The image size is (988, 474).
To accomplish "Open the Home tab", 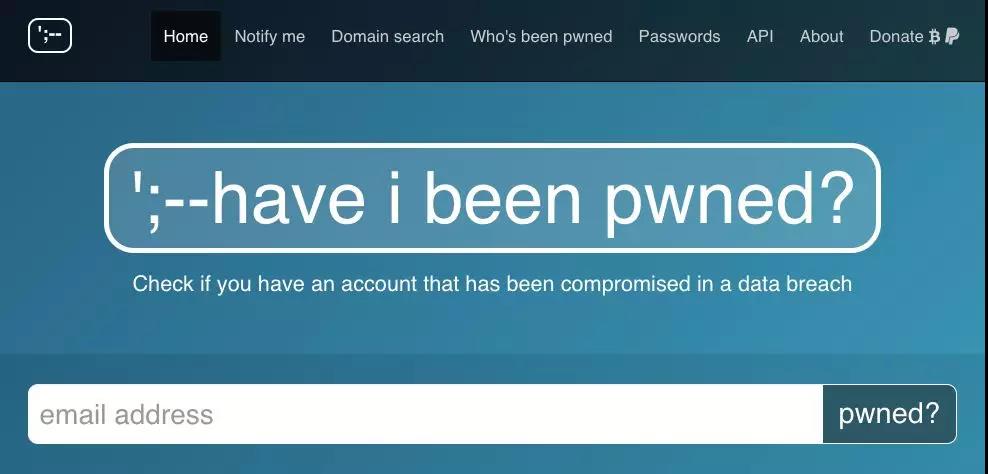I will pyautogui.click(x=185, y=36).
